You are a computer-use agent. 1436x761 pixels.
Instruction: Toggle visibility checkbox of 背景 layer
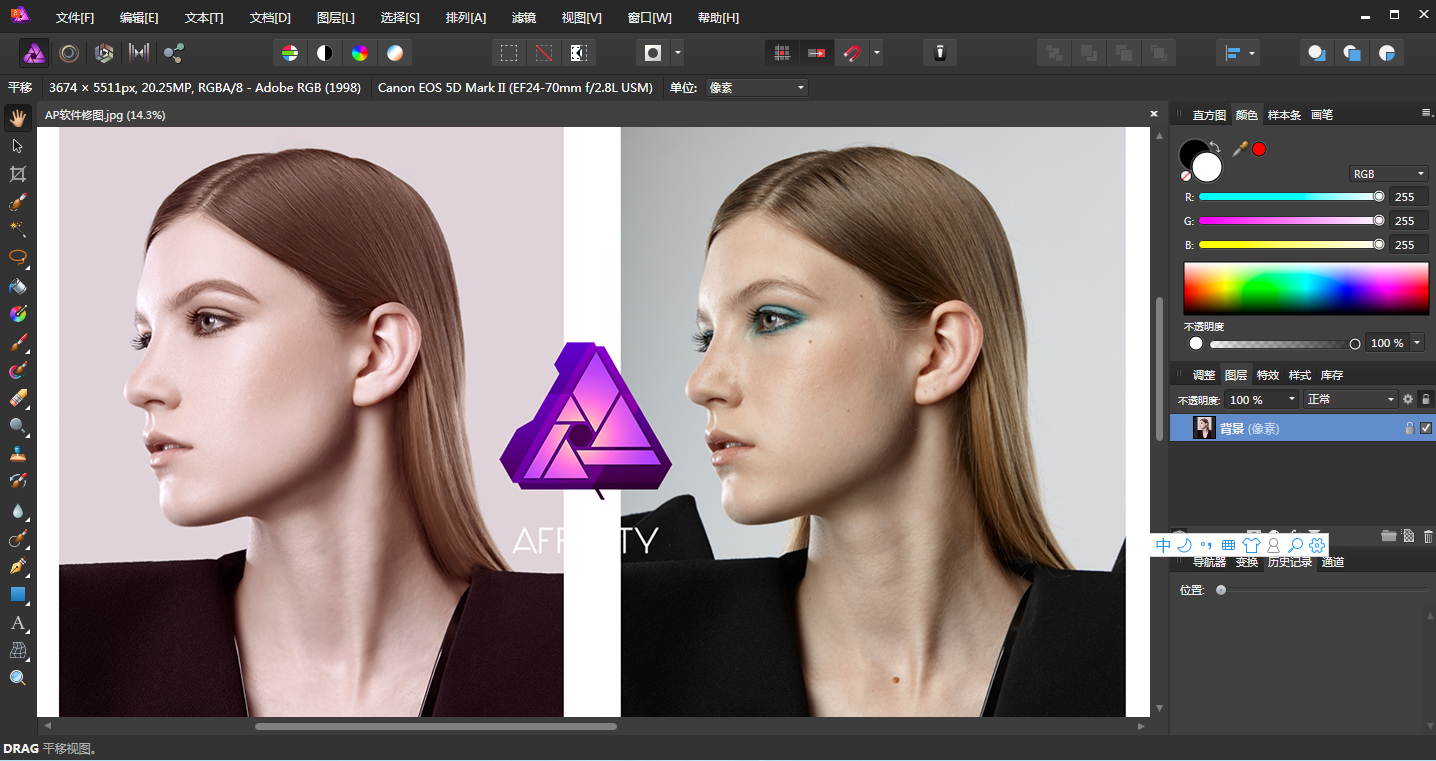click(x=1426, y=428)
